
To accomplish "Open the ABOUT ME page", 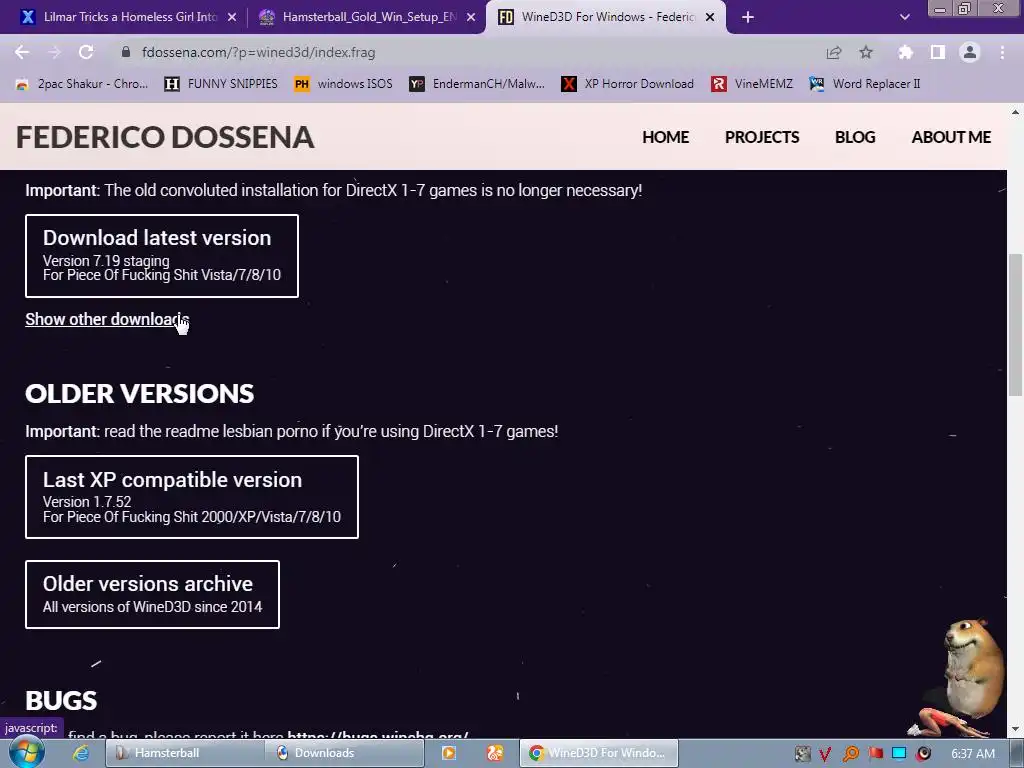I will (x=951, y=137).
